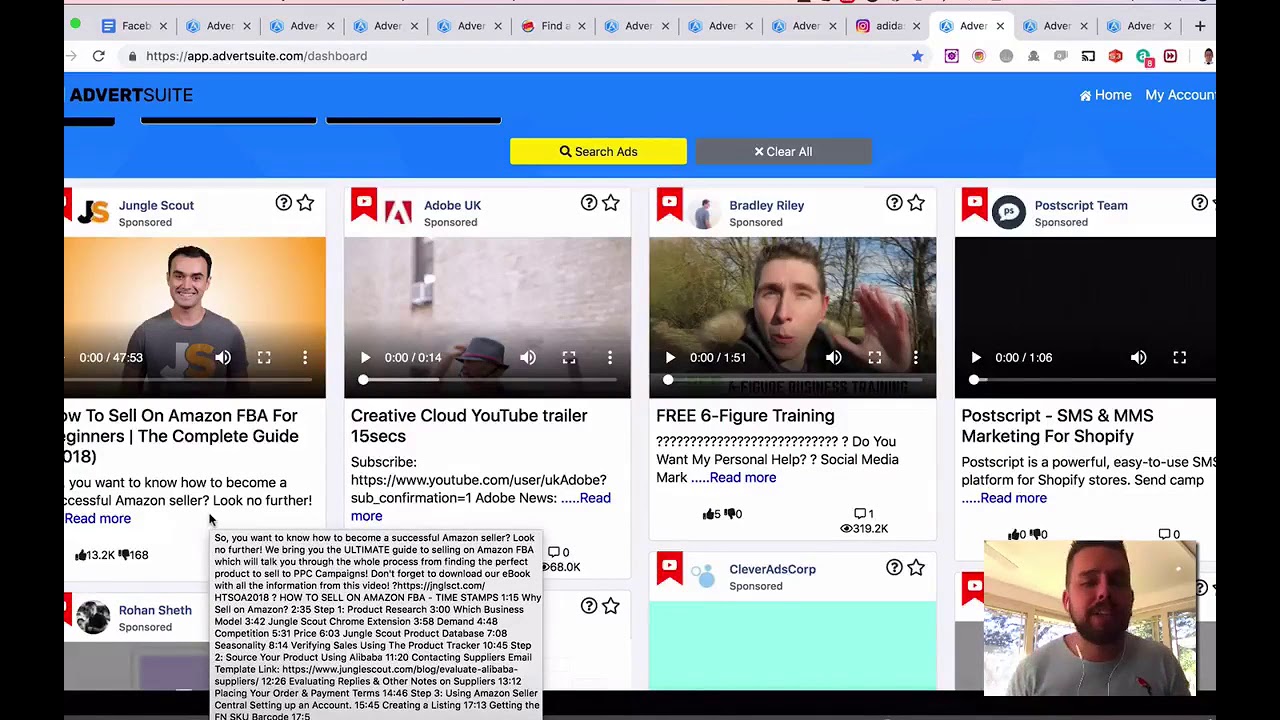The image size is (1280, 720).
Task: Open the help icon on Postscript Team ad
Action: [1199, 203]
